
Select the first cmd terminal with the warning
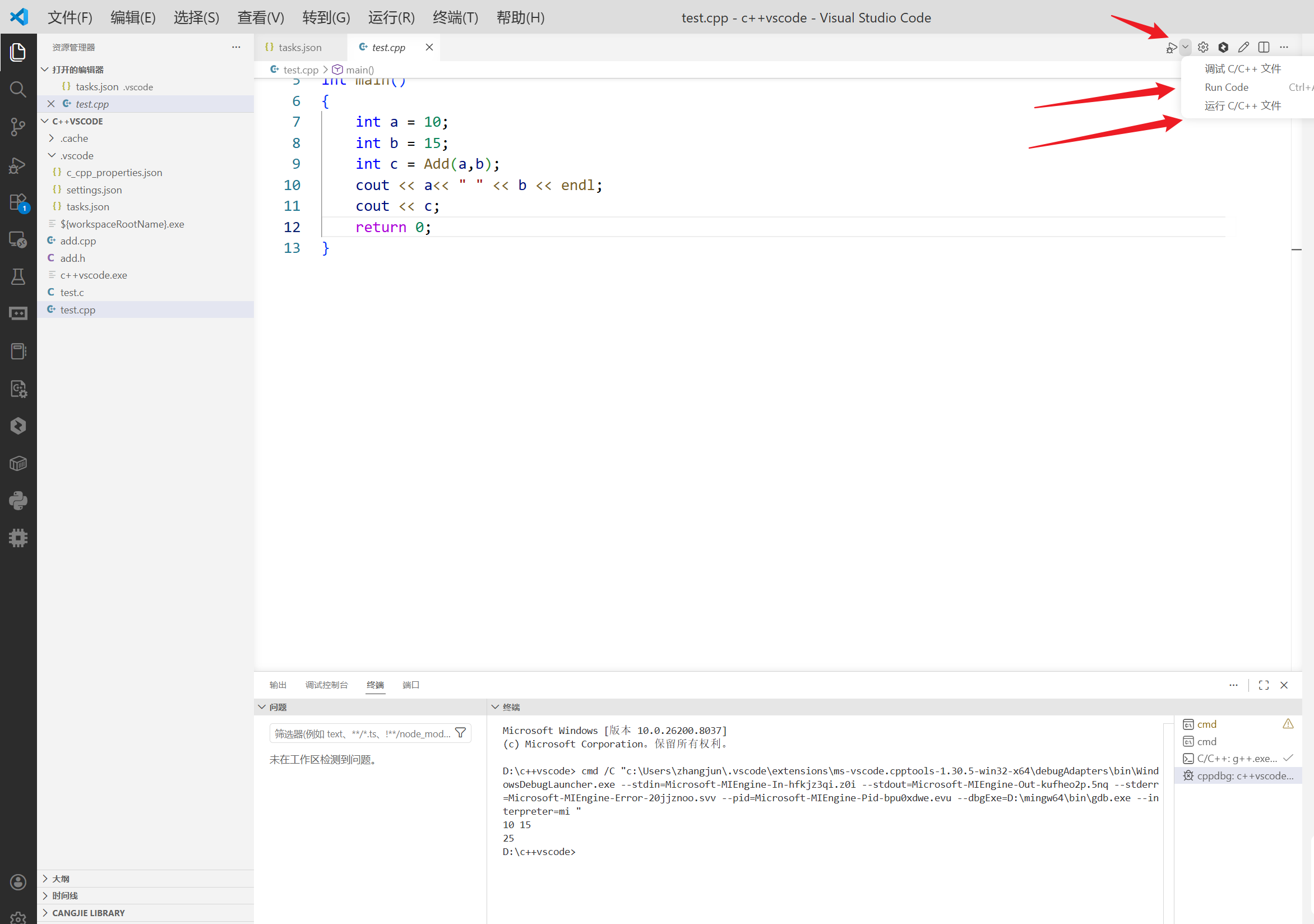pyautogui.click(x=1238, y=724)
